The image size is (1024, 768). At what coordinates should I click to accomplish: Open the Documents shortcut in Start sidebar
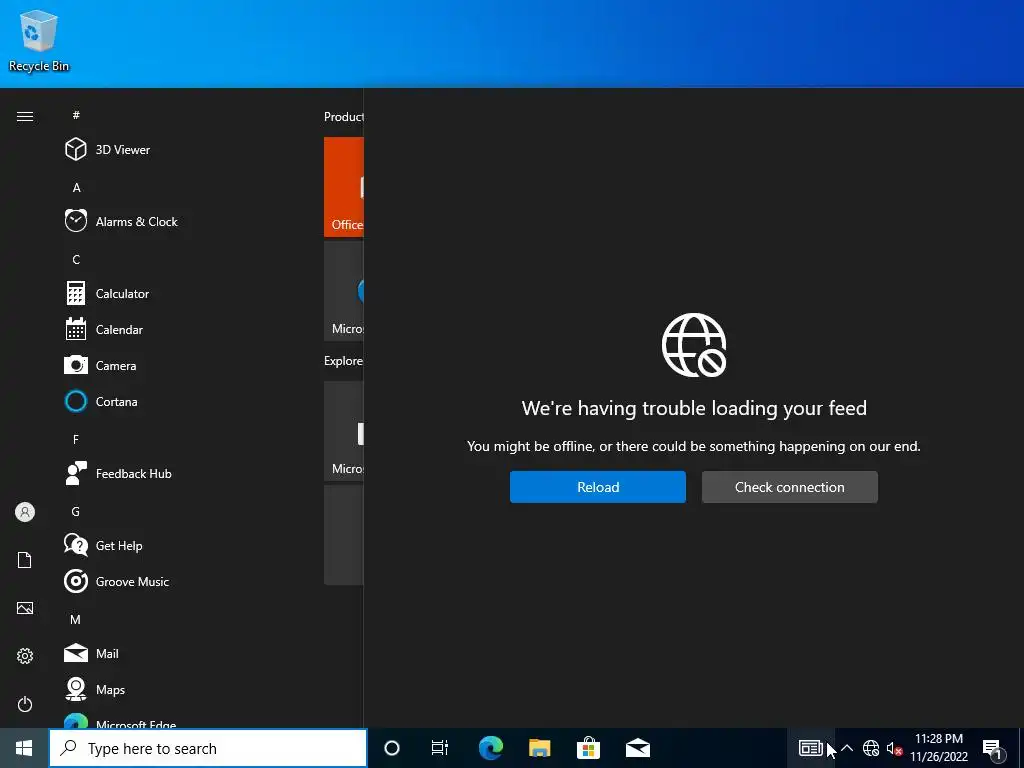point(25,560)
